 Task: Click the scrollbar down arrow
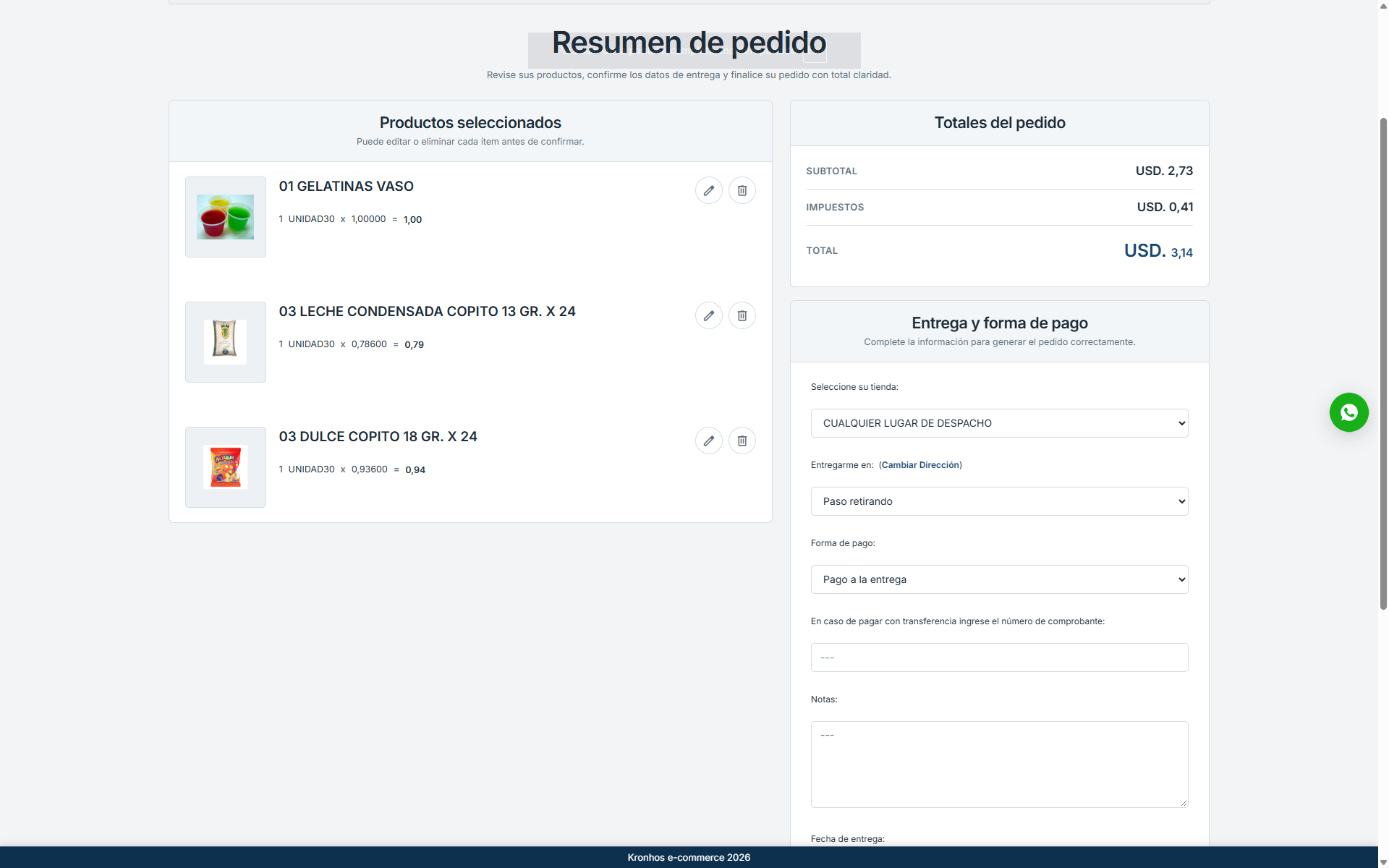coord(1383,862)
